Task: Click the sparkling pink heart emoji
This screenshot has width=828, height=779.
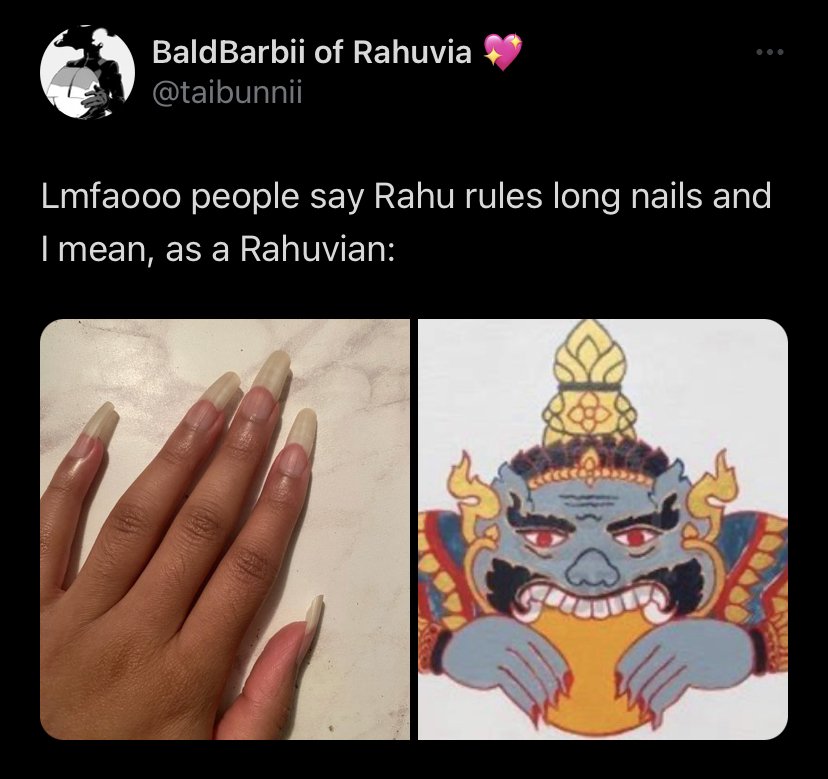Action: (502, 51)
